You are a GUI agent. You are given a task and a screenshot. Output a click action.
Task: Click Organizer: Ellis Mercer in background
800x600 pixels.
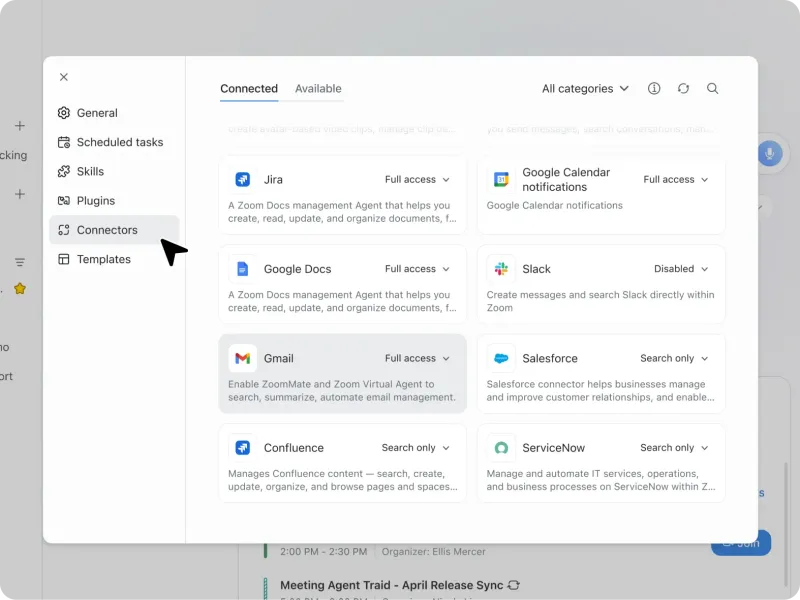click(x=433, y=552)
